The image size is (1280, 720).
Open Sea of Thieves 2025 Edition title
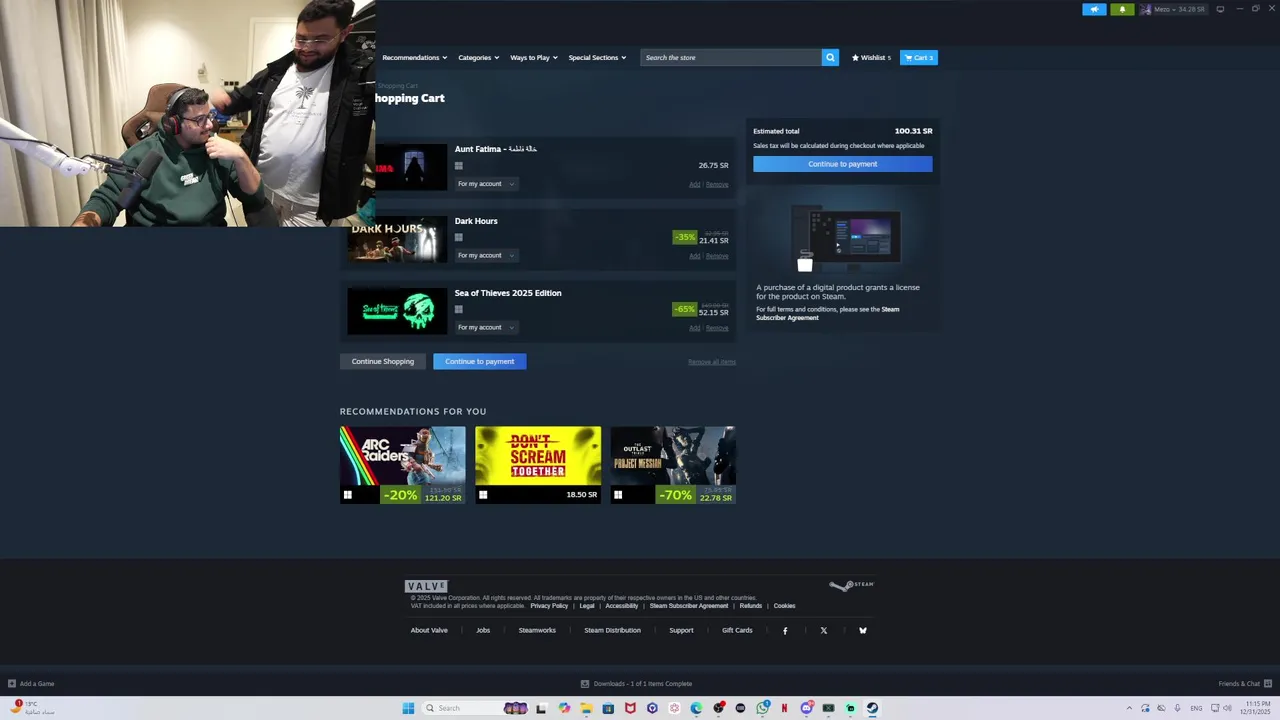coord(508,293)
